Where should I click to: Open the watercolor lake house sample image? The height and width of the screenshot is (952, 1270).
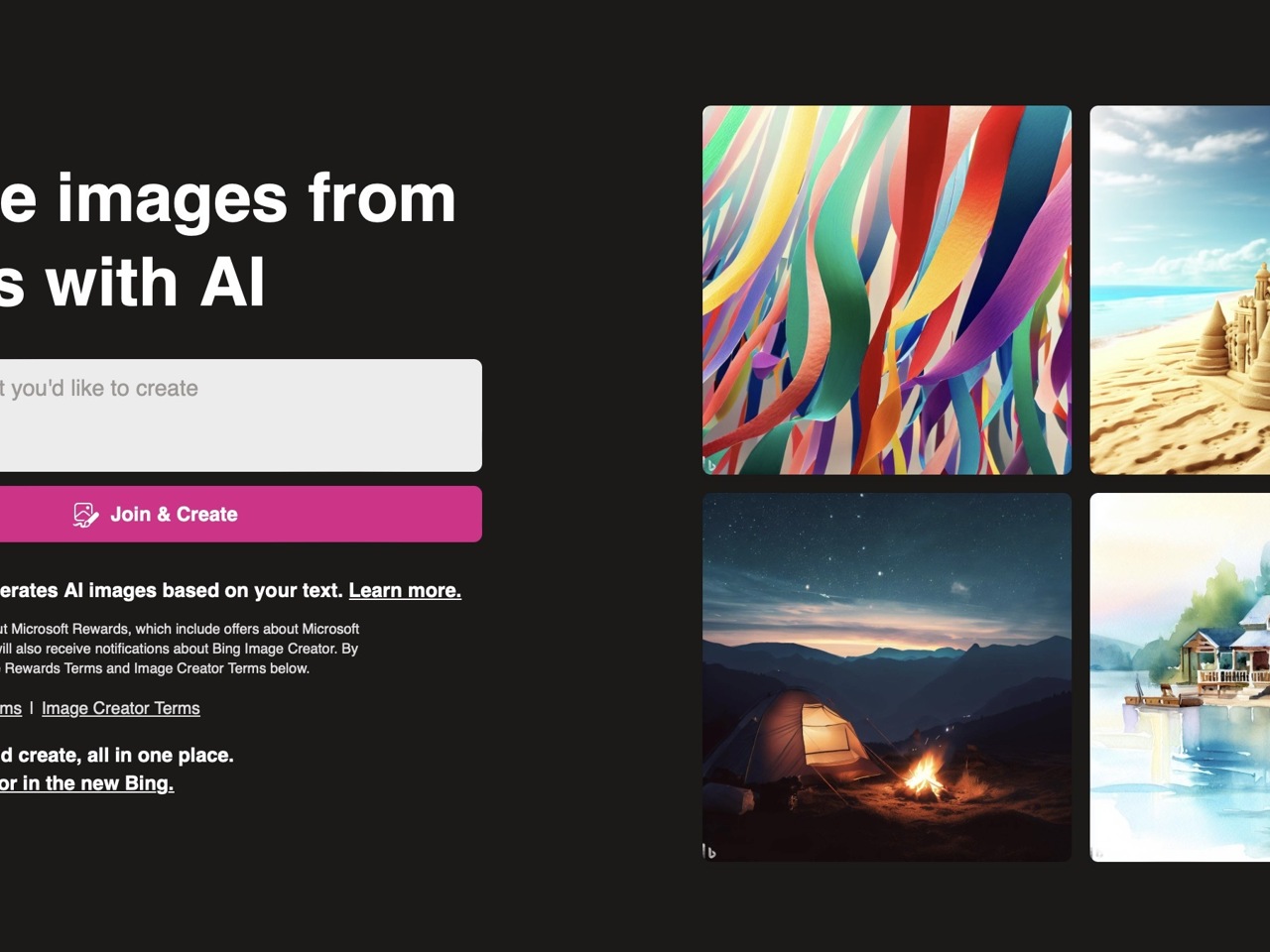[1180, 677]
